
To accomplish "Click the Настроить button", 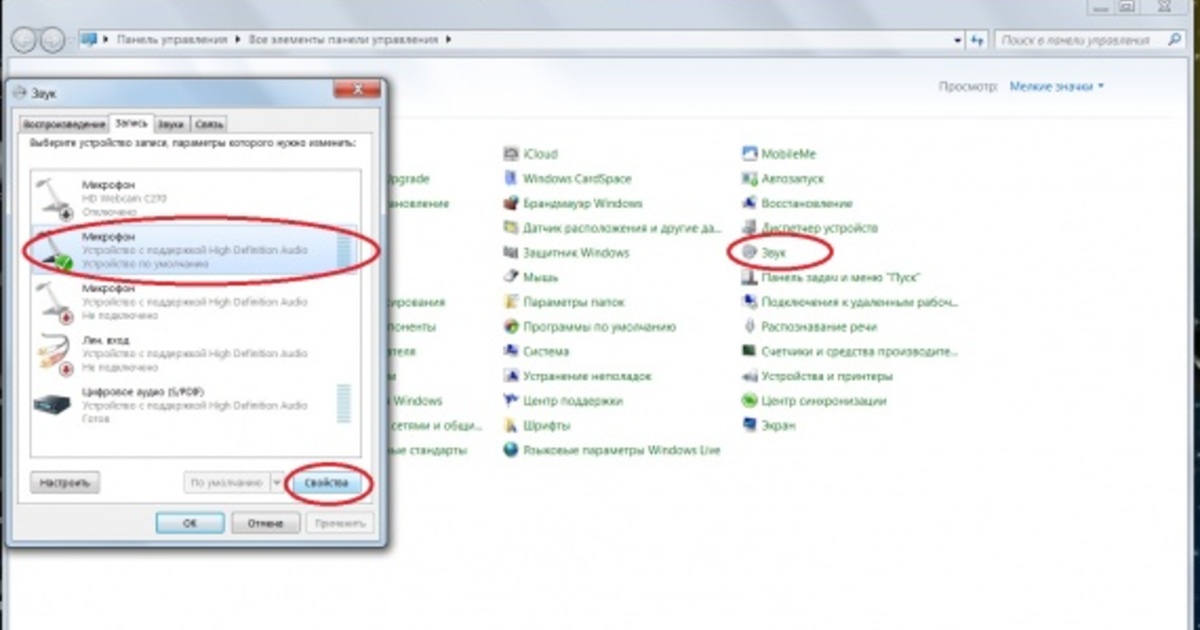I will (66, 483).
